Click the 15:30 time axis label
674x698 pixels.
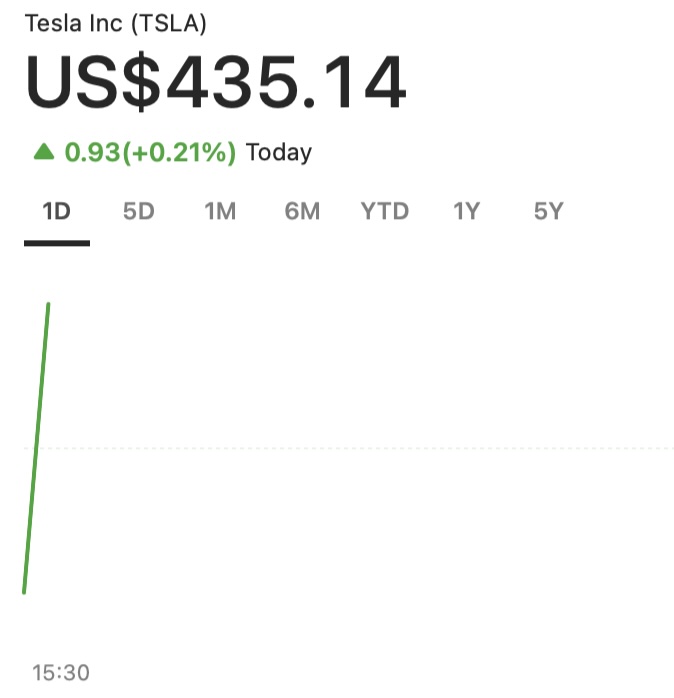tap(60, 673)
